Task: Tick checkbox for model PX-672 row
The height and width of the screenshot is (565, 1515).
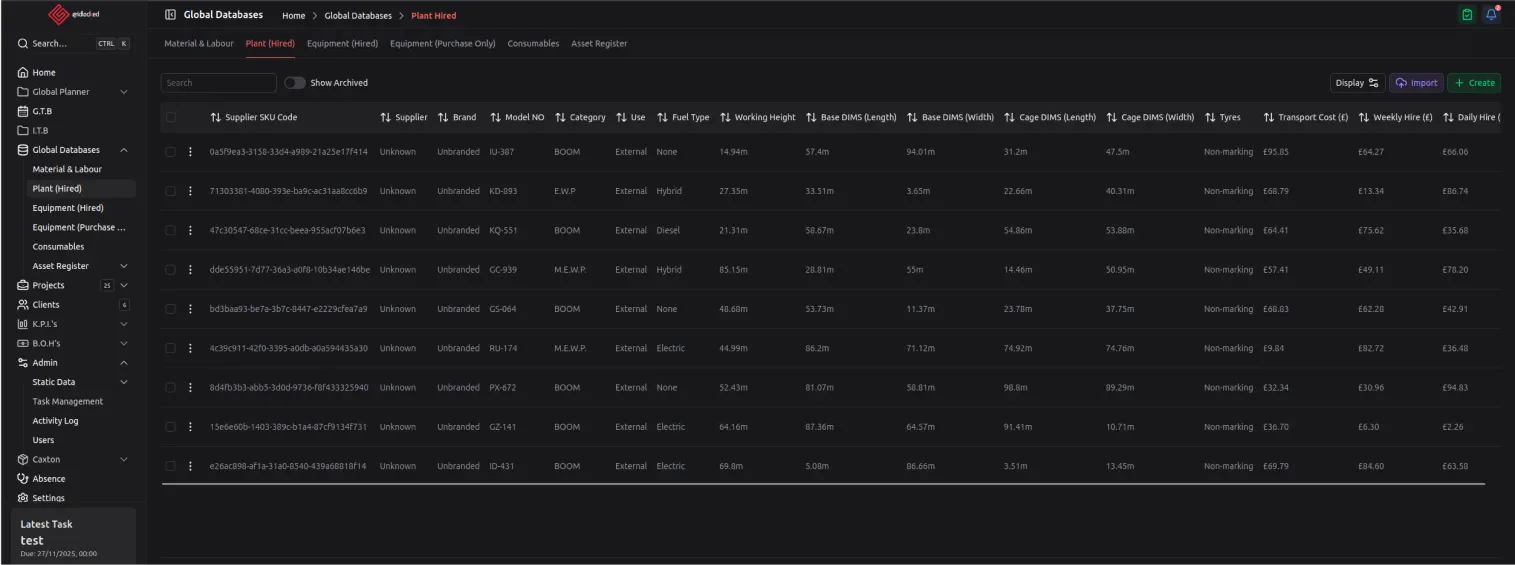Action: [170, 387]
